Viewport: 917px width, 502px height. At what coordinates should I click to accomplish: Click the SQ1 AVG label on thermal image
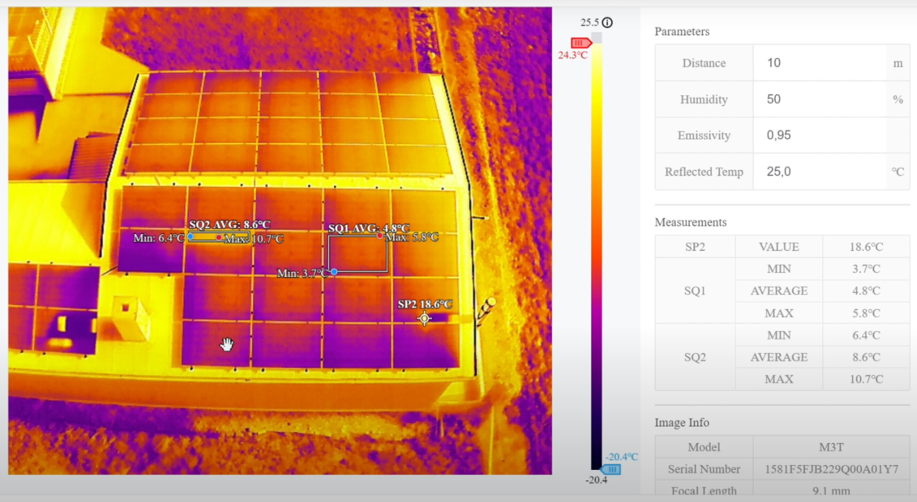pyautogui.click(x=368, y=228)
